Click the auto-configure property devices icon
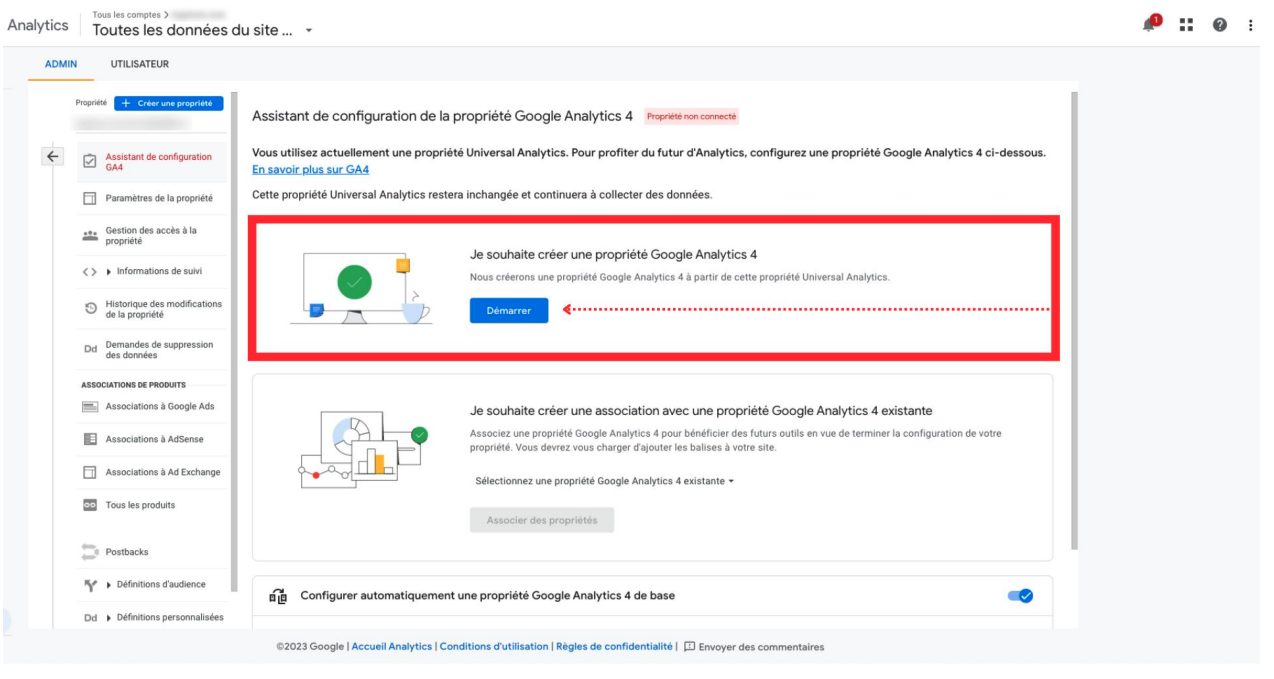Viewport: 1274px width, 679px height. pos(278,596)
